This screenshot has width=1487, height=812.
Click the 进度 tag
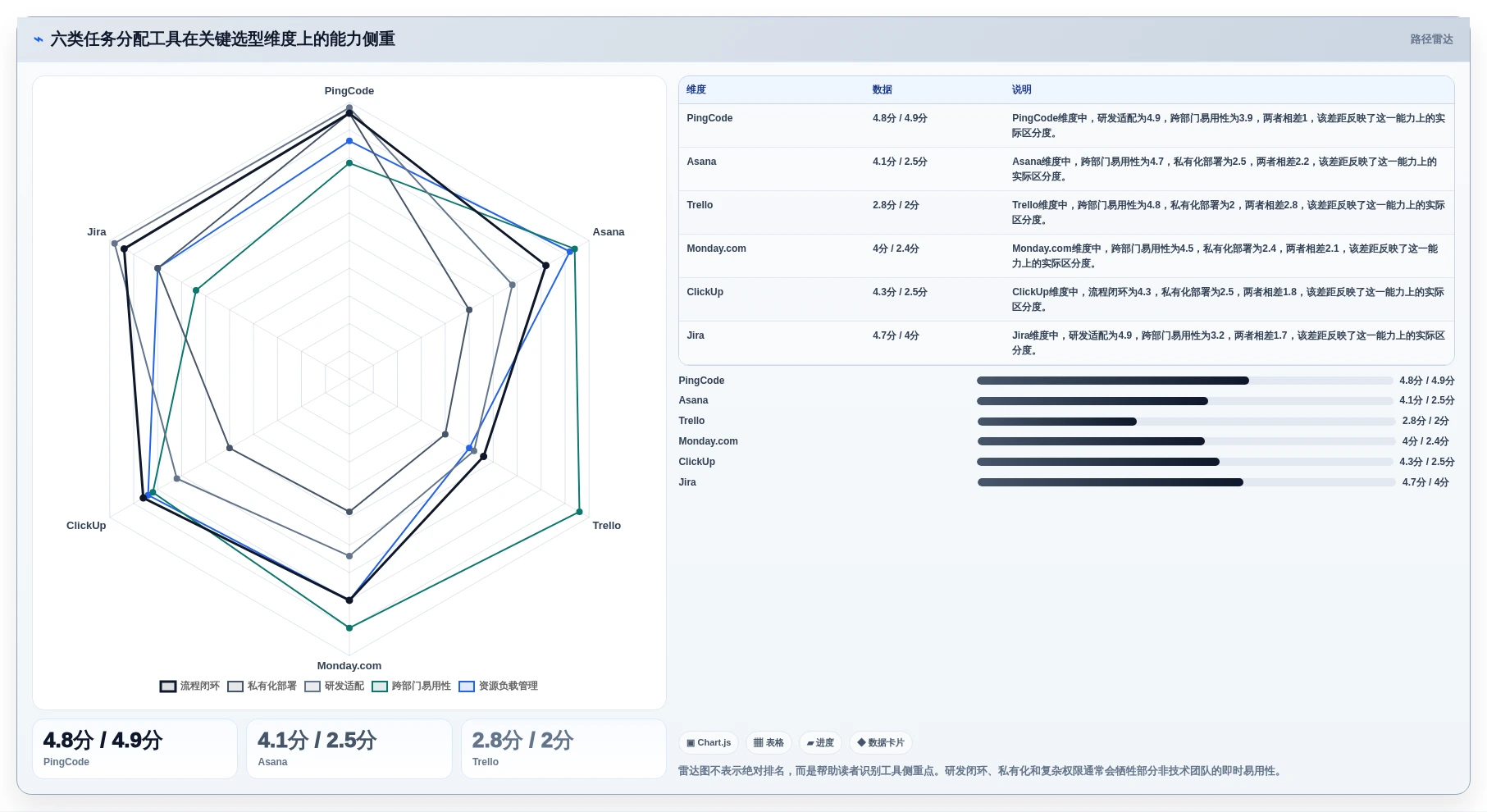tap(820, 743)
